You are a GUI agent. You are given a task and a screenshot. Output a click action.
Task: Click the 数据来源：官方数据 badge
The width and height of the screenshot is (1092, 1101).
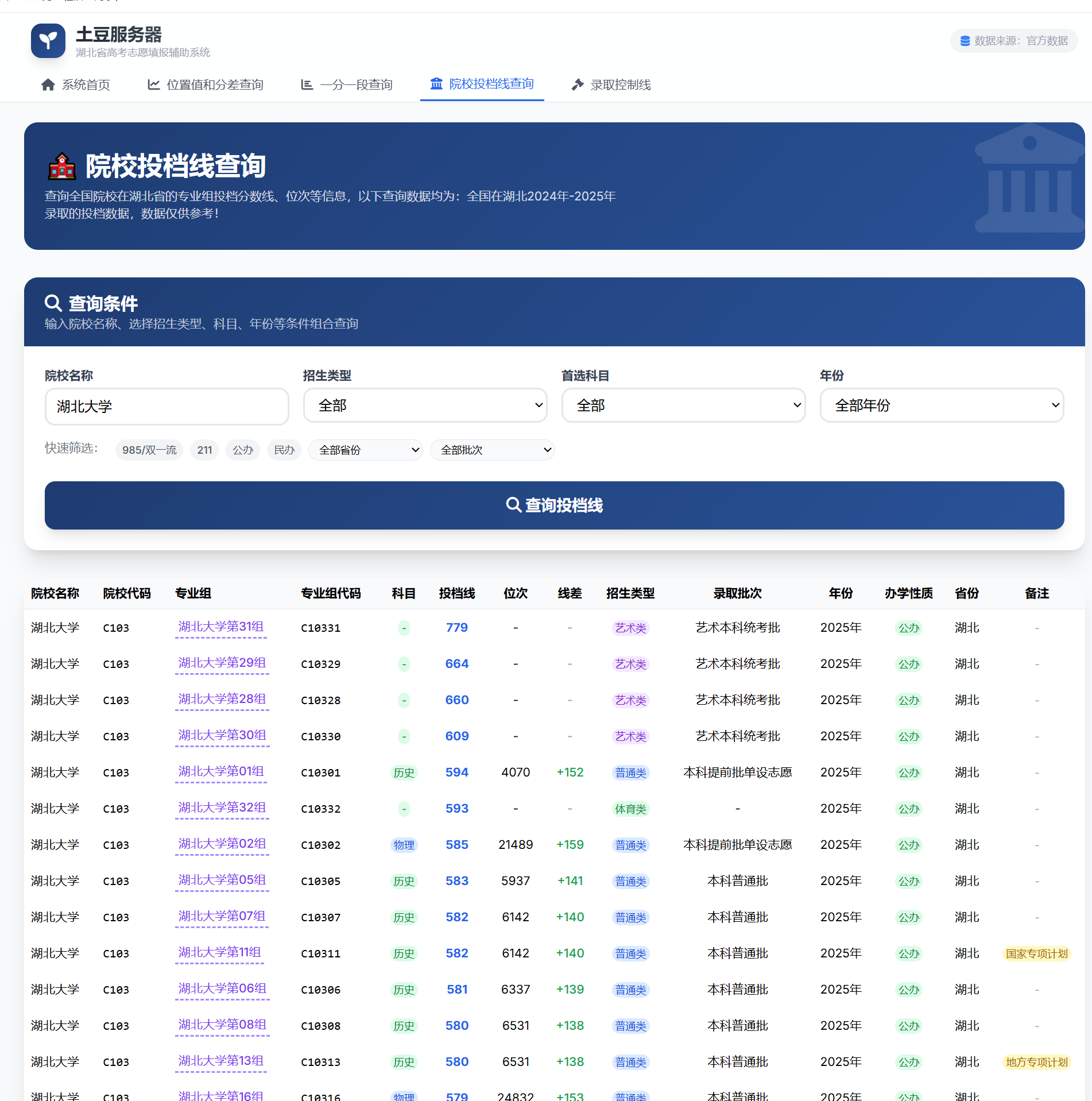(x=1014, y=41)
